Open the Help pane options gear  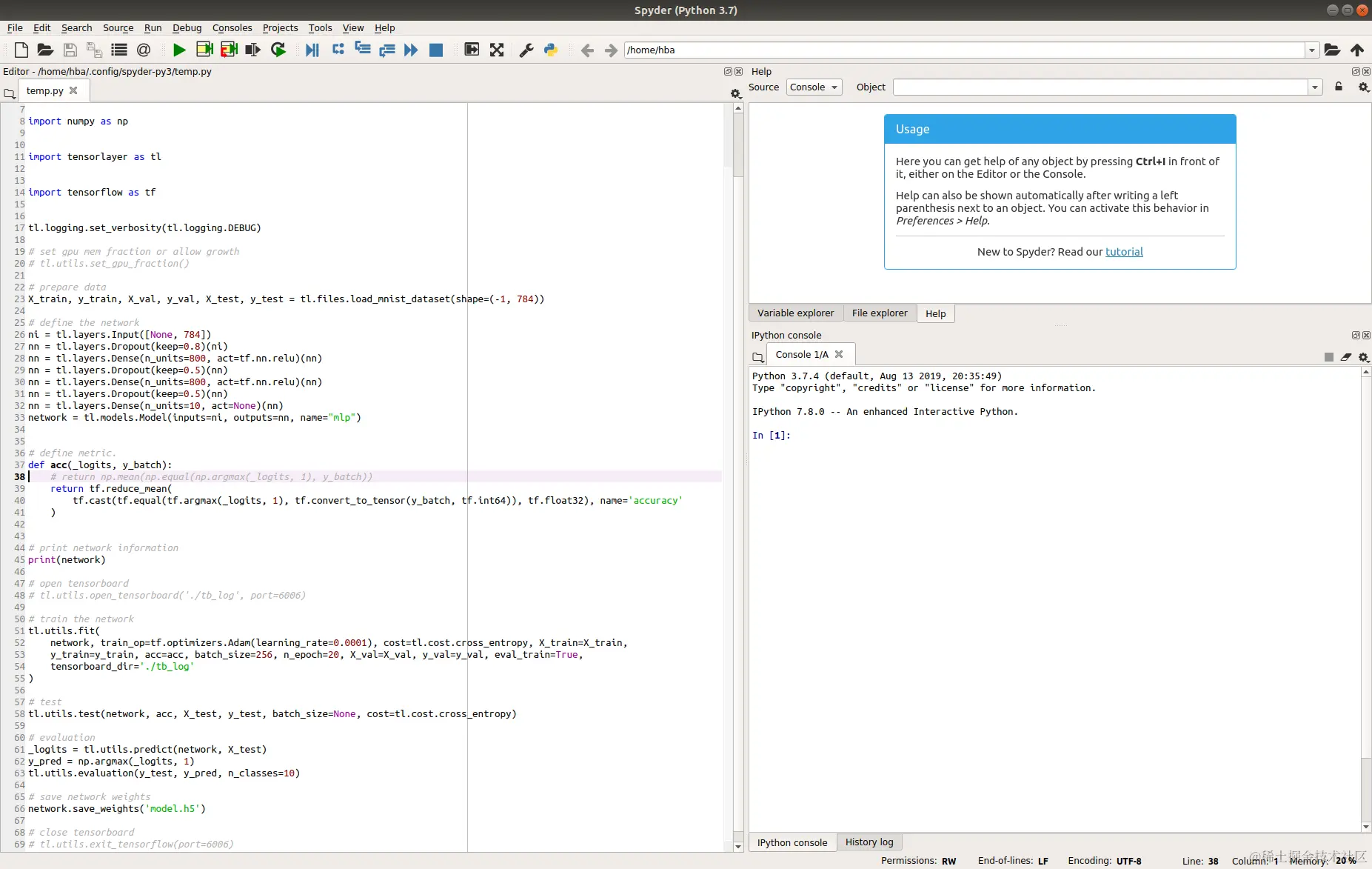[x=1363, y=87]
